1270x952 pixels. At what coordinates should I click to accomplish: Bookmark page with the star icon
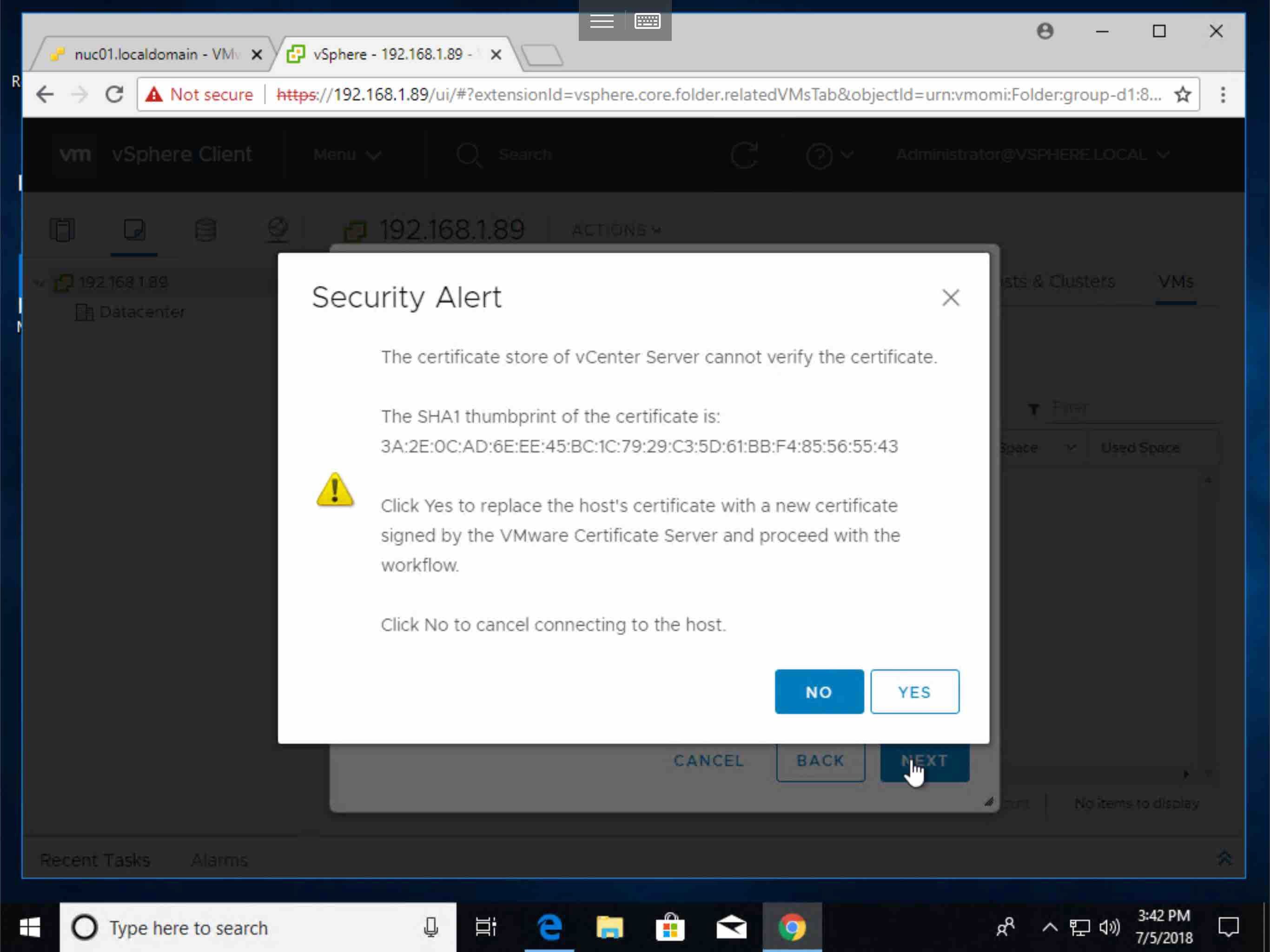[x=1182, y=94]
